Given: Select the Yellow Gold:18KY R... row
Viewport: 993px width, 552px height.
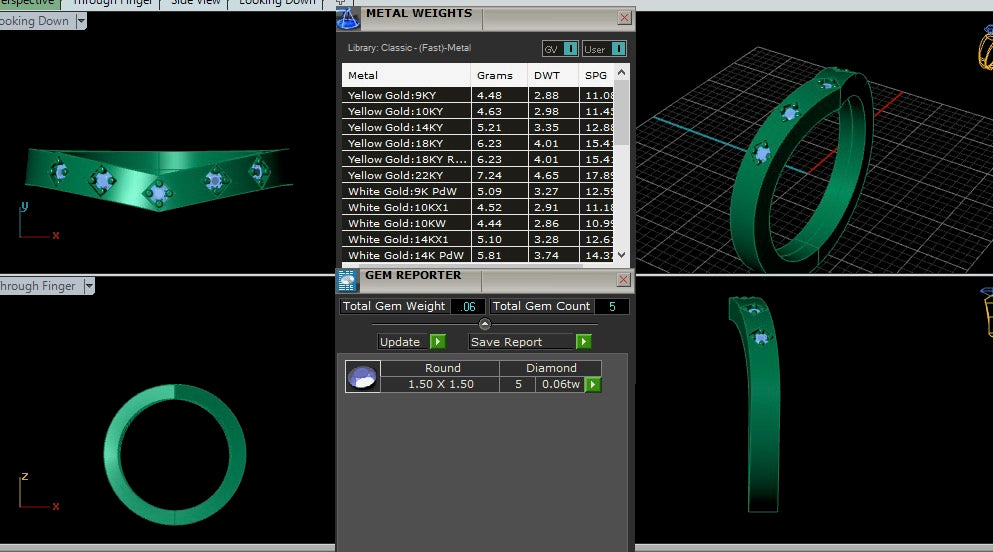Looking at the screenshot, I should tap(478, 159).
